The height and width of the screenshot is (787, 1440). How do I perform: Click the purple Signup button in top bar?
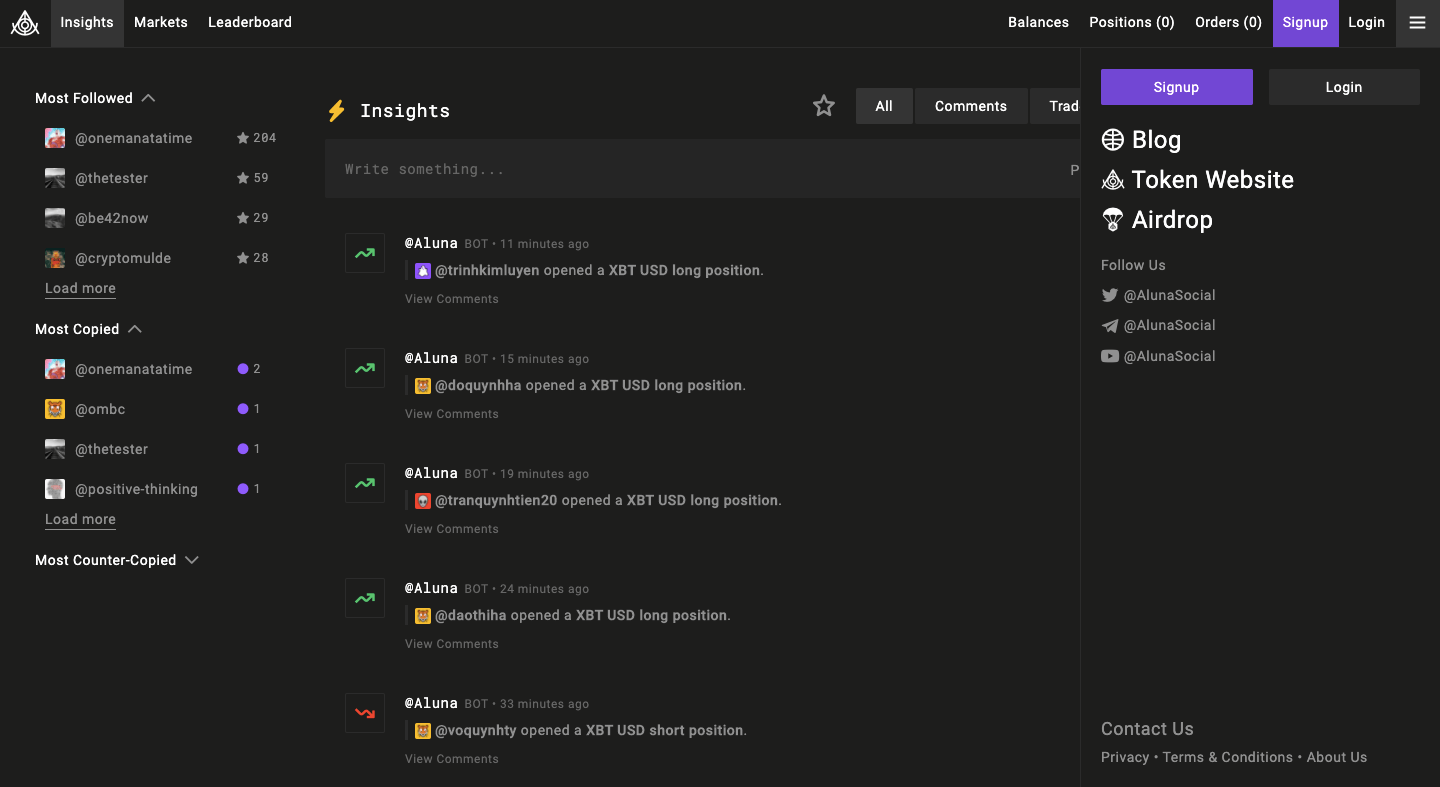[x=1306, y=23]
